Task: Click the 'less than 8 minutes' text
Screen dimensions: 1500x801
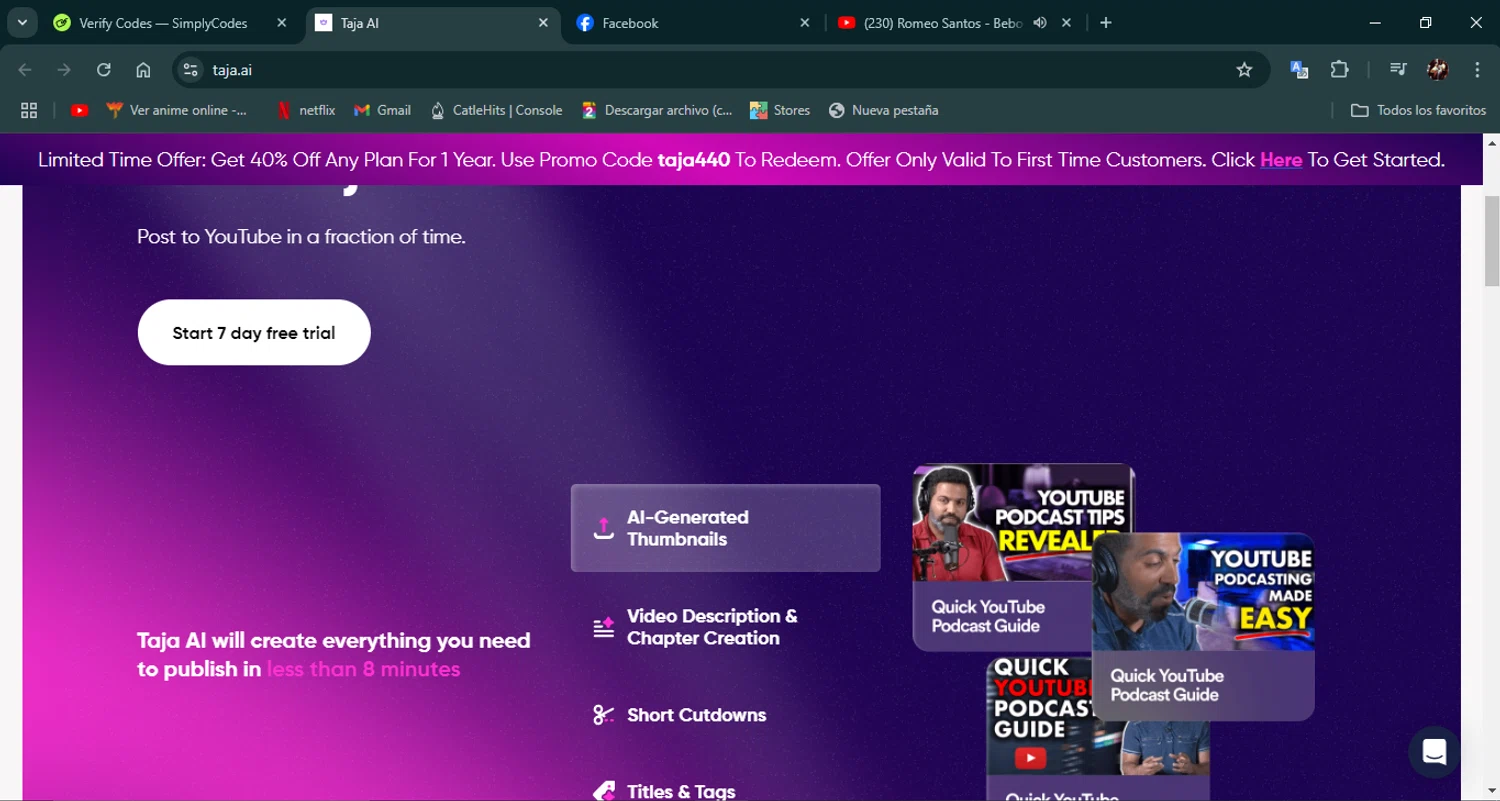Action: pos(363,669)
